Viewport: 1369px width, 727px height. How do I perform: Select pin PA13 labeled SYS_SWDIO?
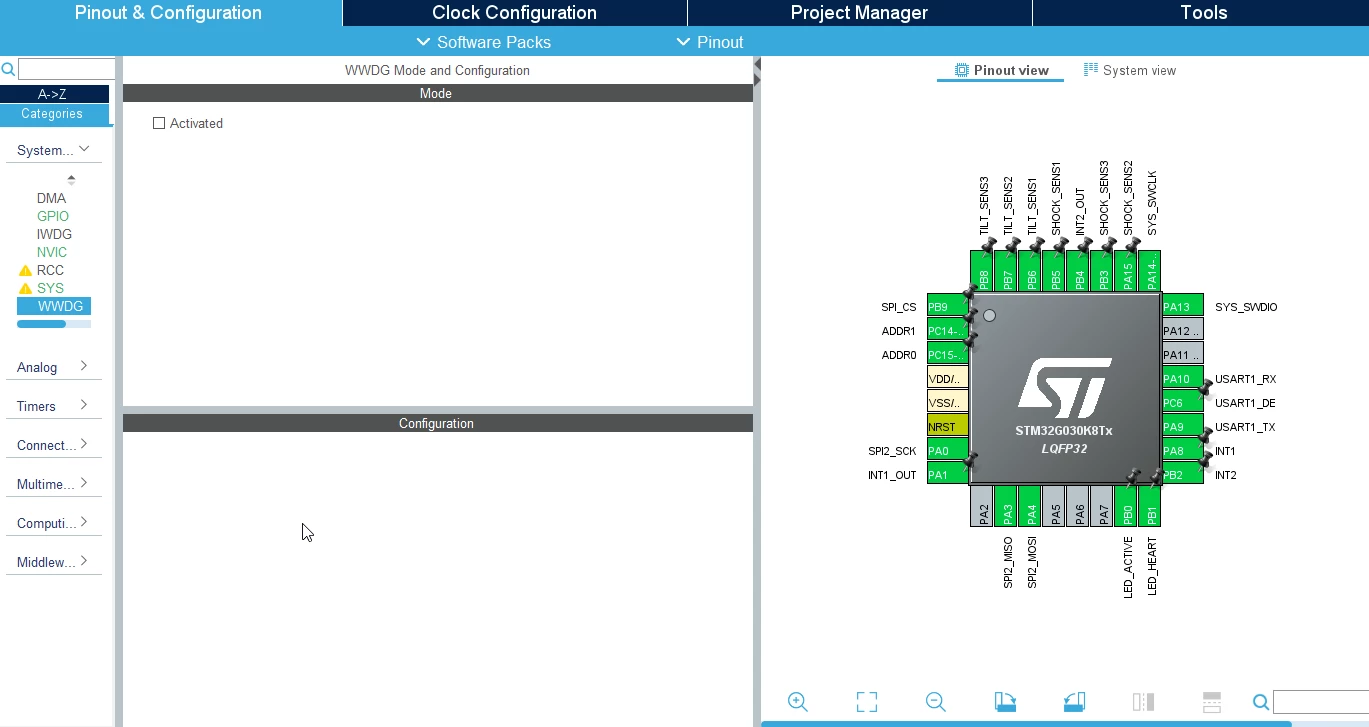point(1183,307)
